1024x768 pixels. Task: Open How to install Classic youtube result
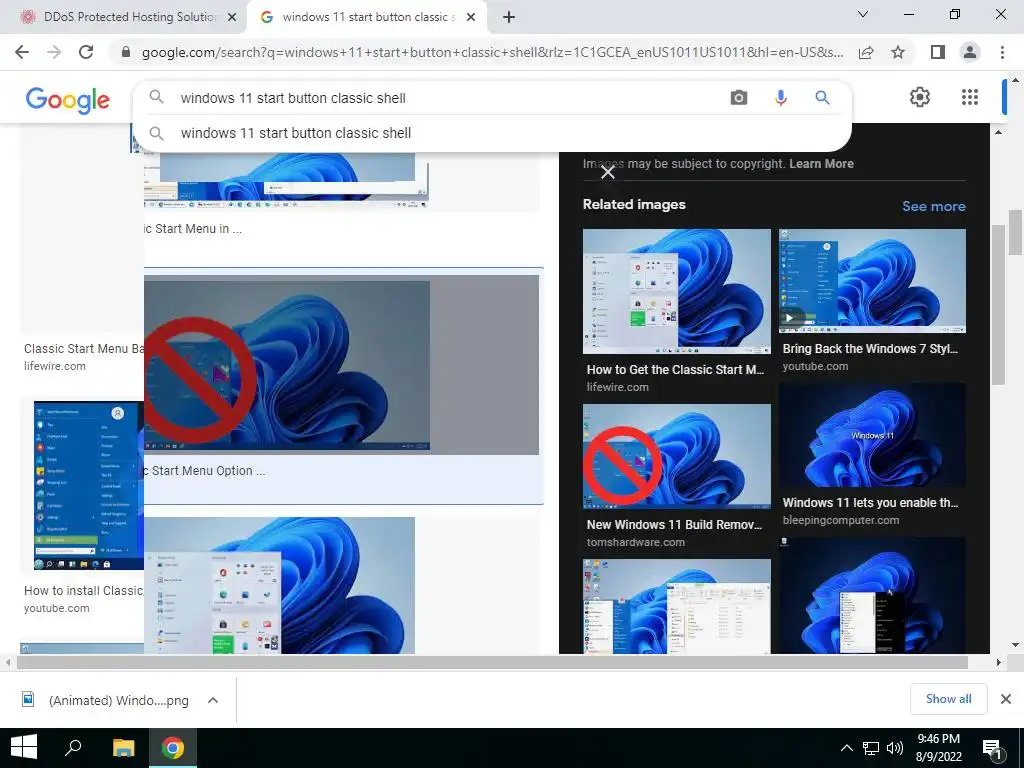coord(84,590)
